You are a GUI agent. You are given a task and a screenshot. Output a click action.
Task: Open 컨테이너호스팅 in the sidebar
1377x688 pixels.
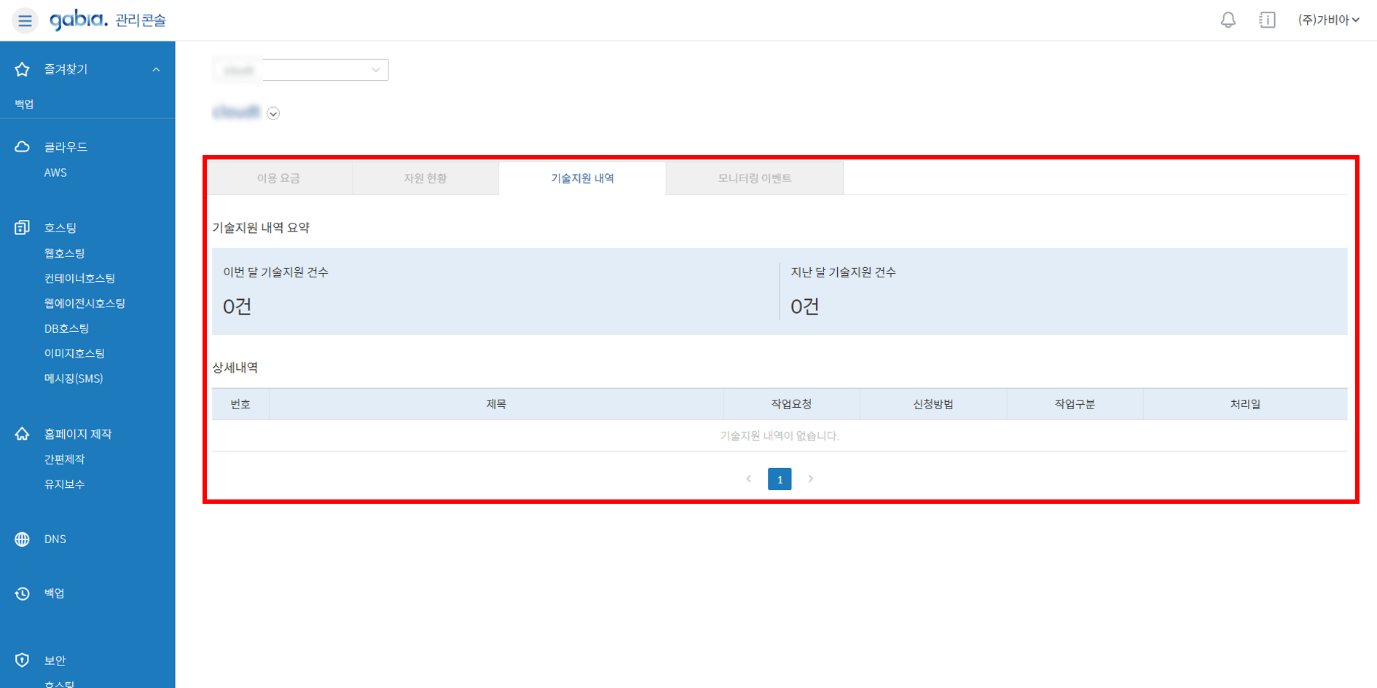pyautogui.click(x=79, y=278)
